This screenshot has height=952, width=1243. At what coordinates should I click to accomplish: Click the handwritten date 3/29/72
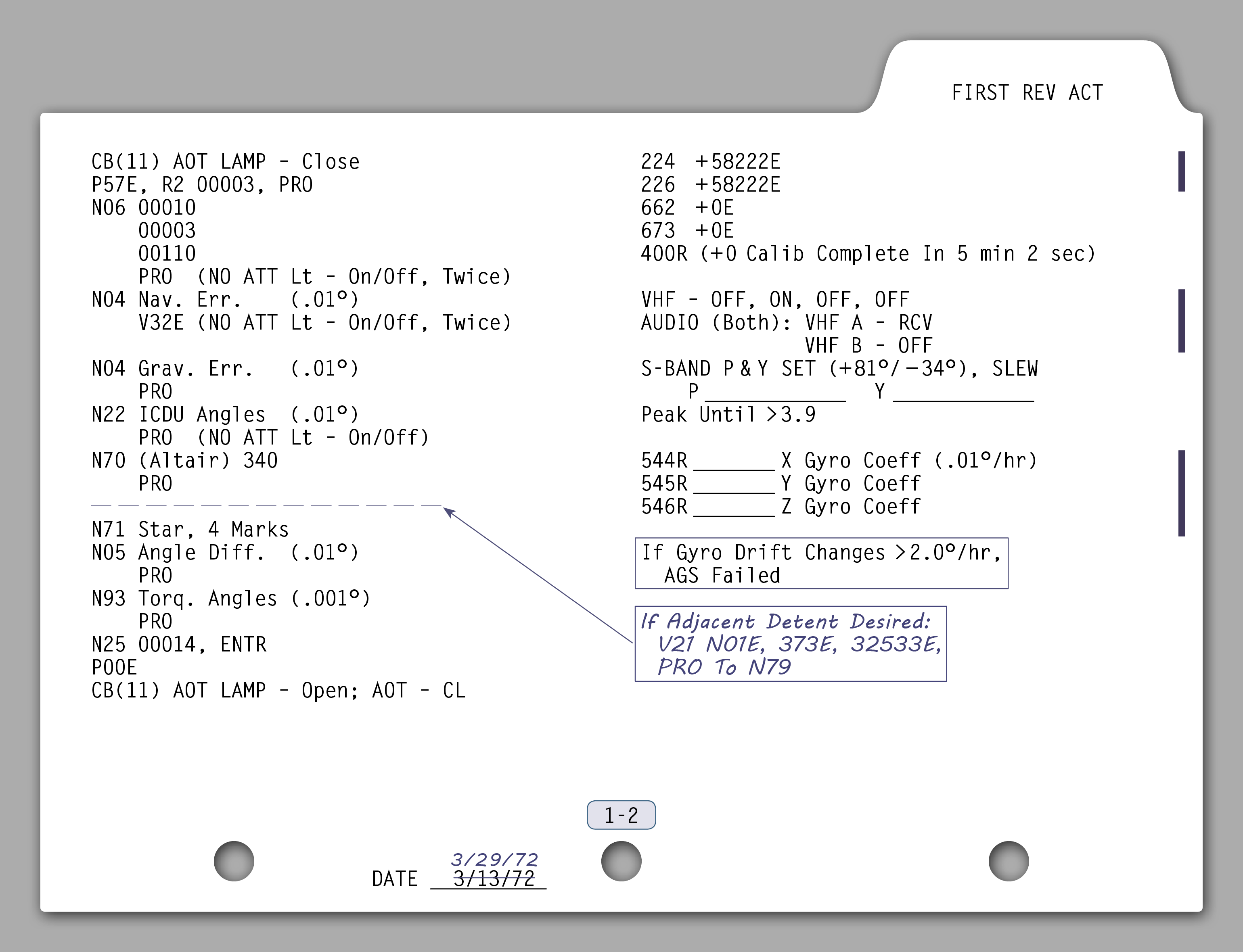point(494,859)
